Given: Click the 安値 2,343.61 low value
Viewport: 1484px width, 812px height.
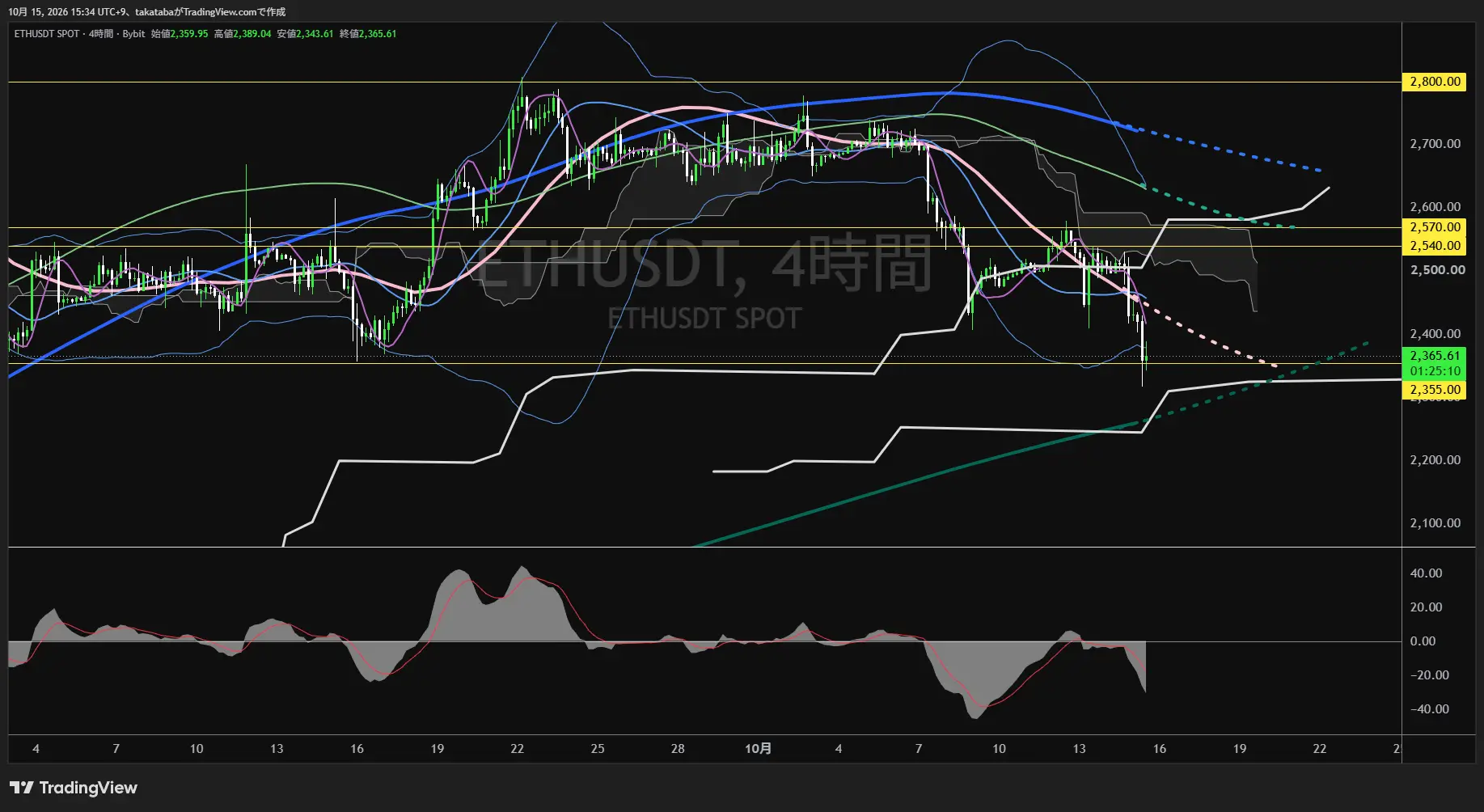Looking at the screenshot, I should [305, 34].
